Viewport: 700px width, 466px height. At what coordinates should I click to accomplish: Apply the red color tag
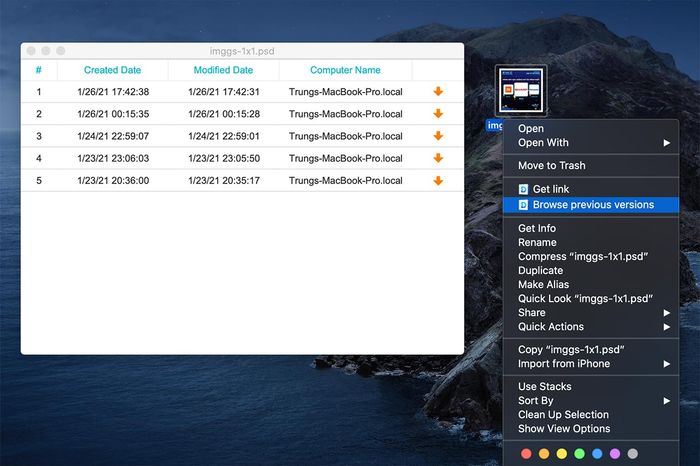[x=526, y=454]
